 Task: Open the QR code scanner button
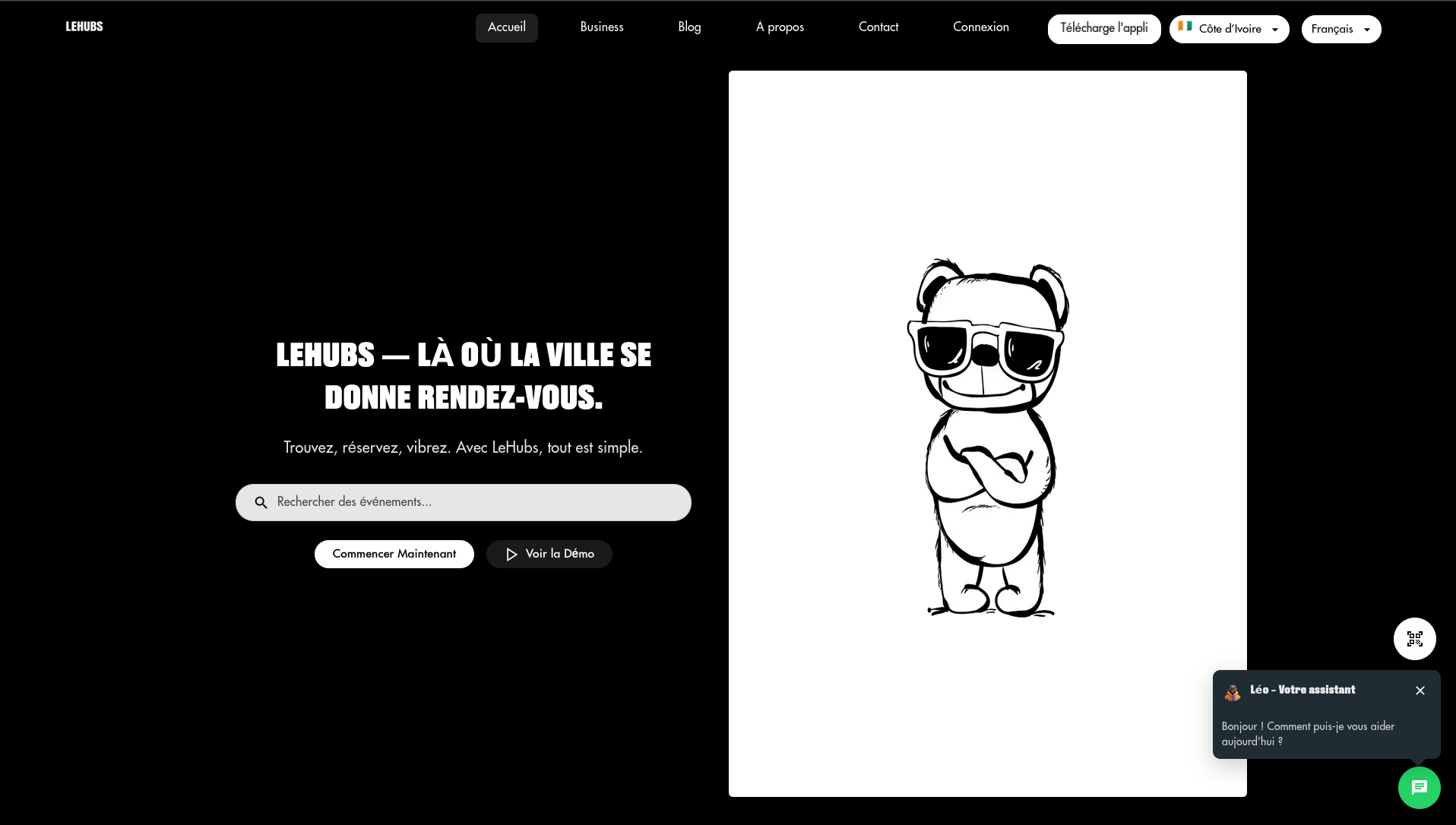[1414, 639]
